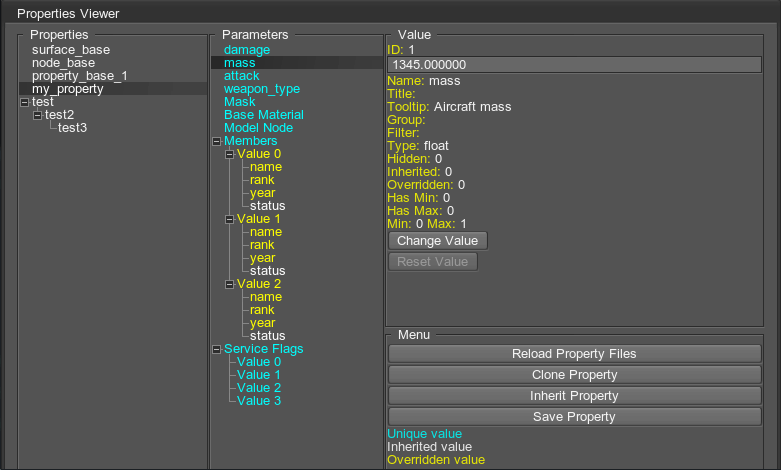The width and height of the screenshot is (781, 470).
Task: Collapse the Service Flags group
Action: [x=216, y=349]
